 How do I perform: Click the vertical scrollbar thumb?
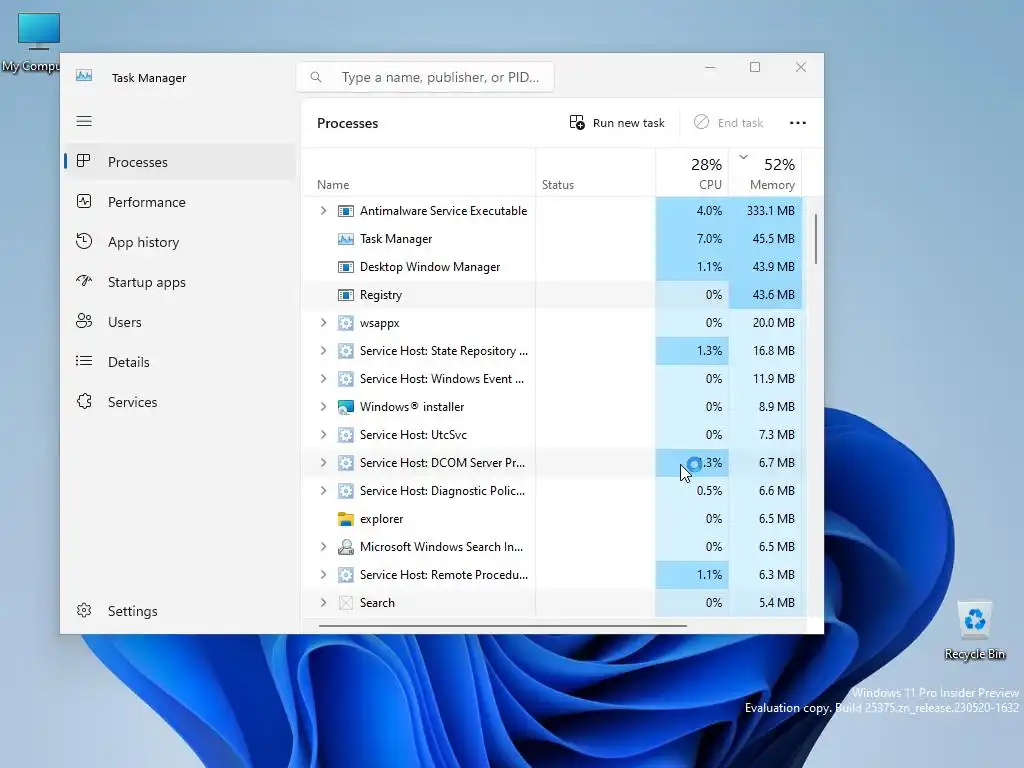point(816,239)
